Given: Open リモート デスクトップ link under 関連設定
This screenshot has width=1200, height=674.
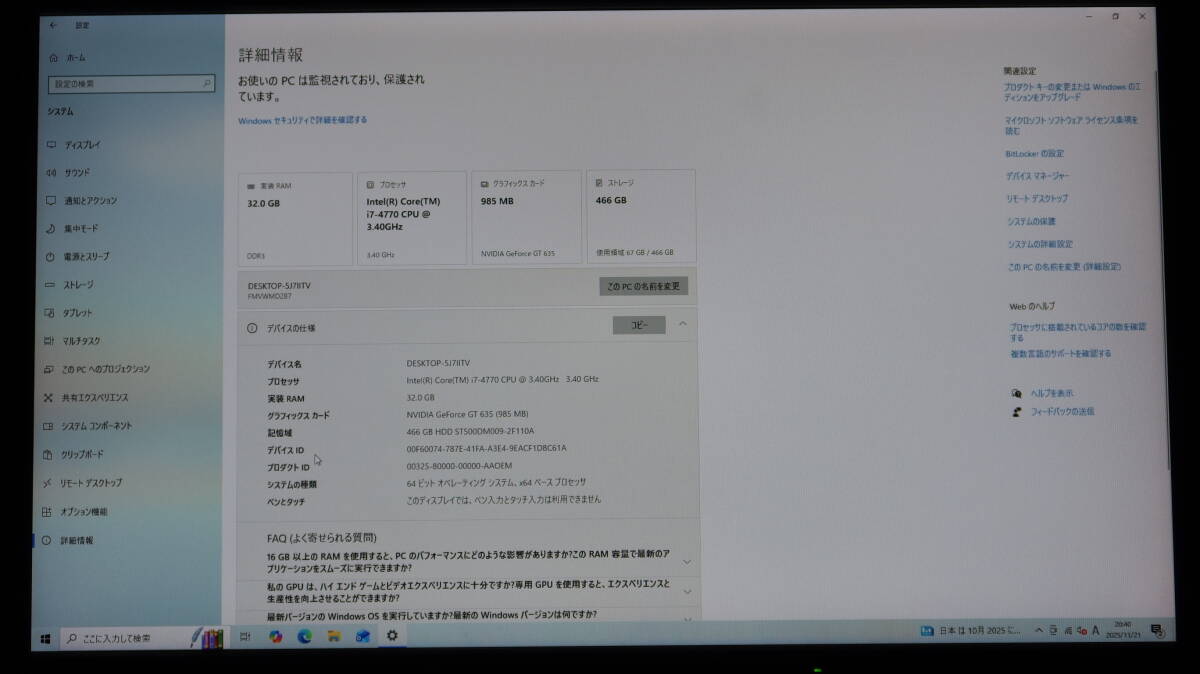Looking at the screenshot, I should tap(1038, 199).
